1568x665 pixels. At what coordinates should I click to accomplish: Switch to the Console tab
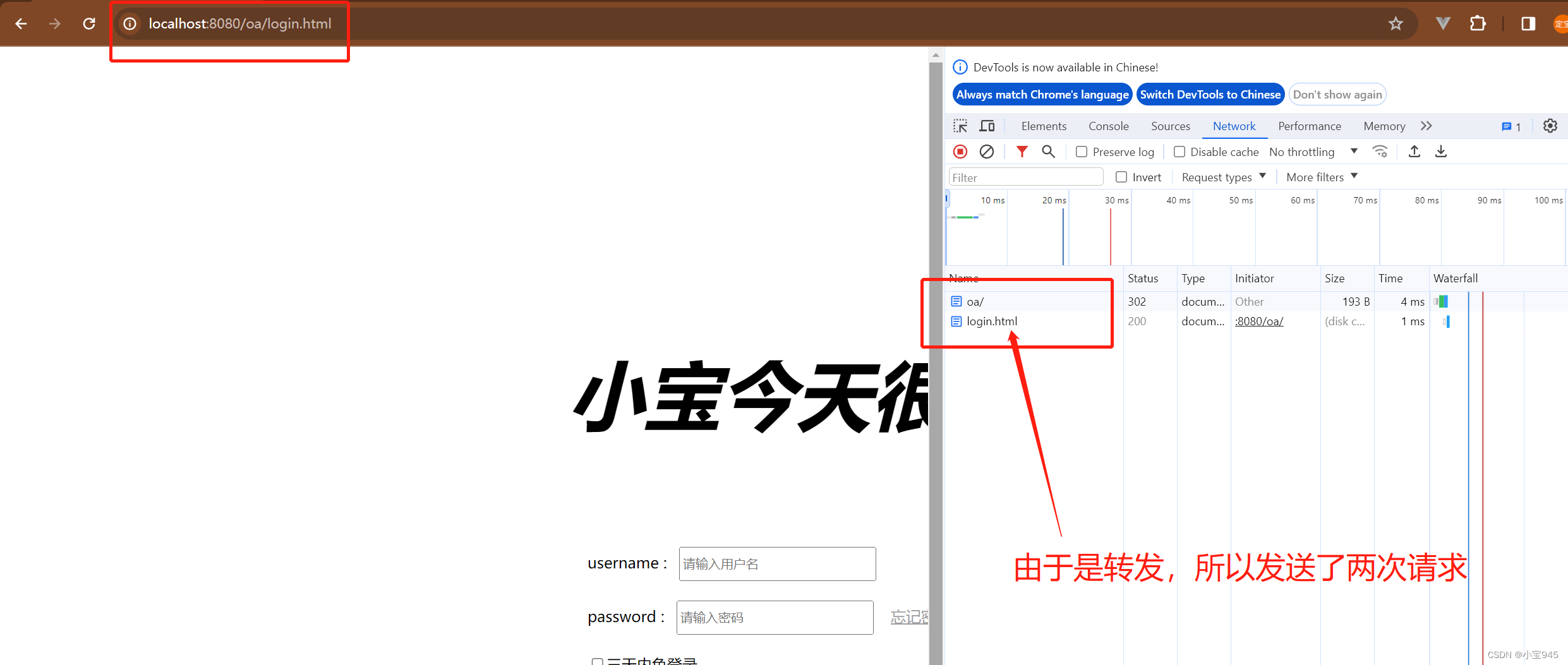coord(1109,126)
